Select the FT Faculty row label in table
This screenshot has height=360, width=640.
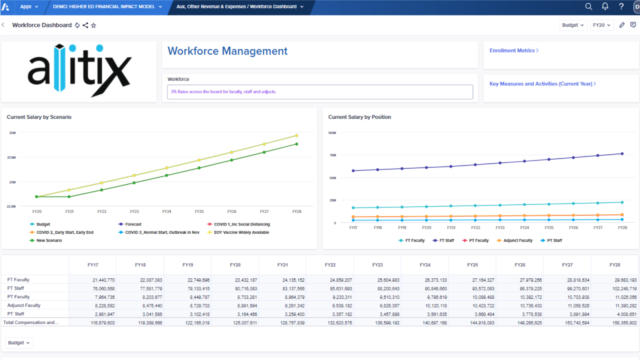coord(18,280)
